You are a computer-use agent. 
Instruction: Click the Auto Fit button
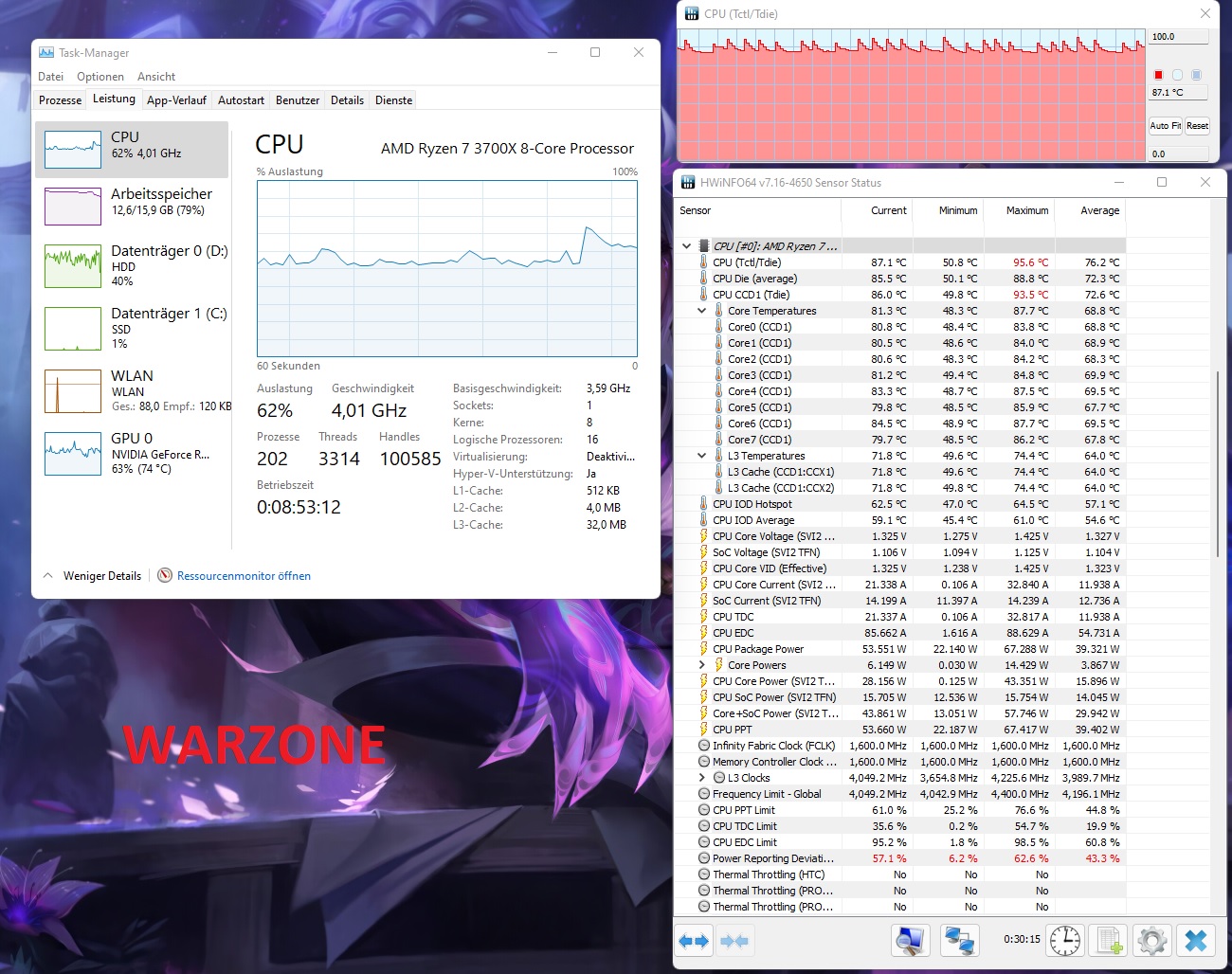click(x=1166, y=125)
